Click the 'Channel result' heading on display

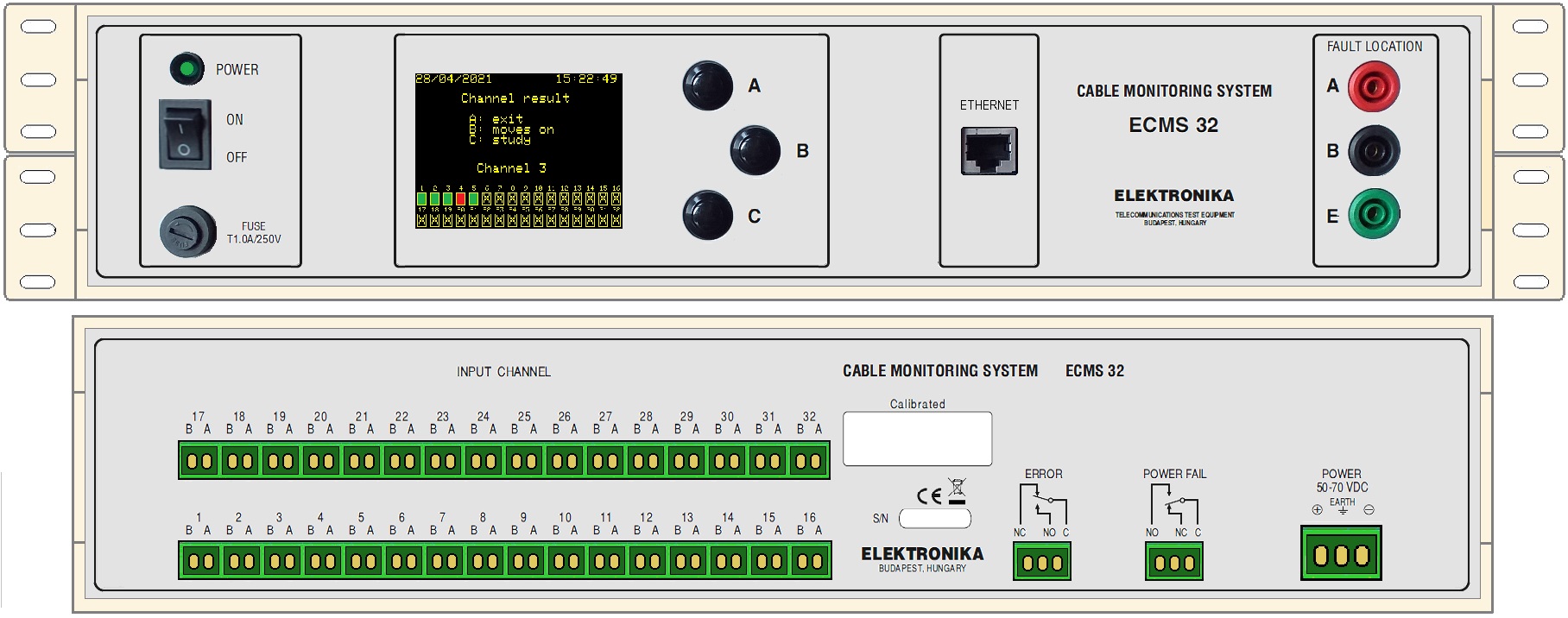(515, 98)
